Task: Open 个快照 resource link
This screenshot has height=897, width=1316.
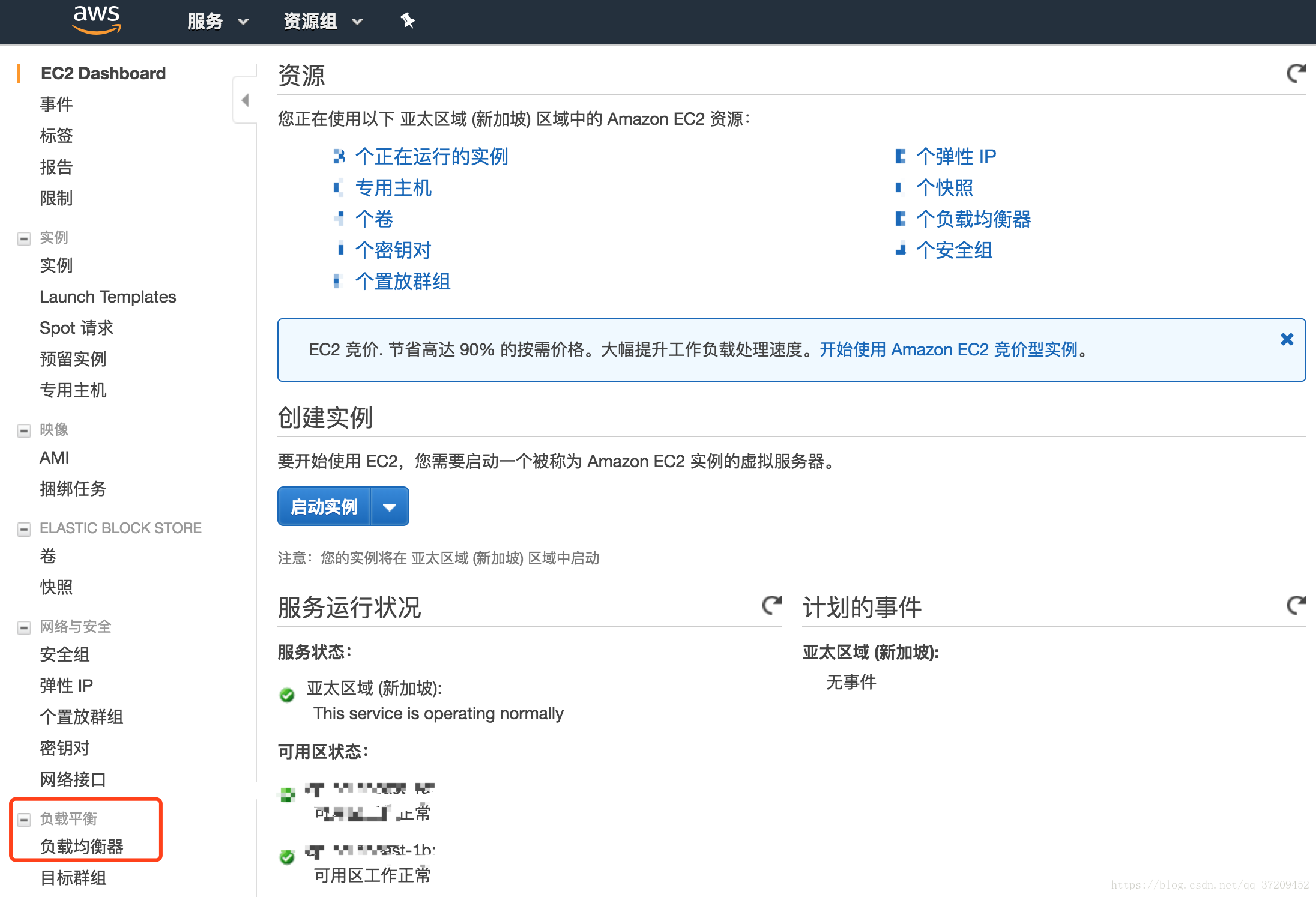Action: pos(944,188)
